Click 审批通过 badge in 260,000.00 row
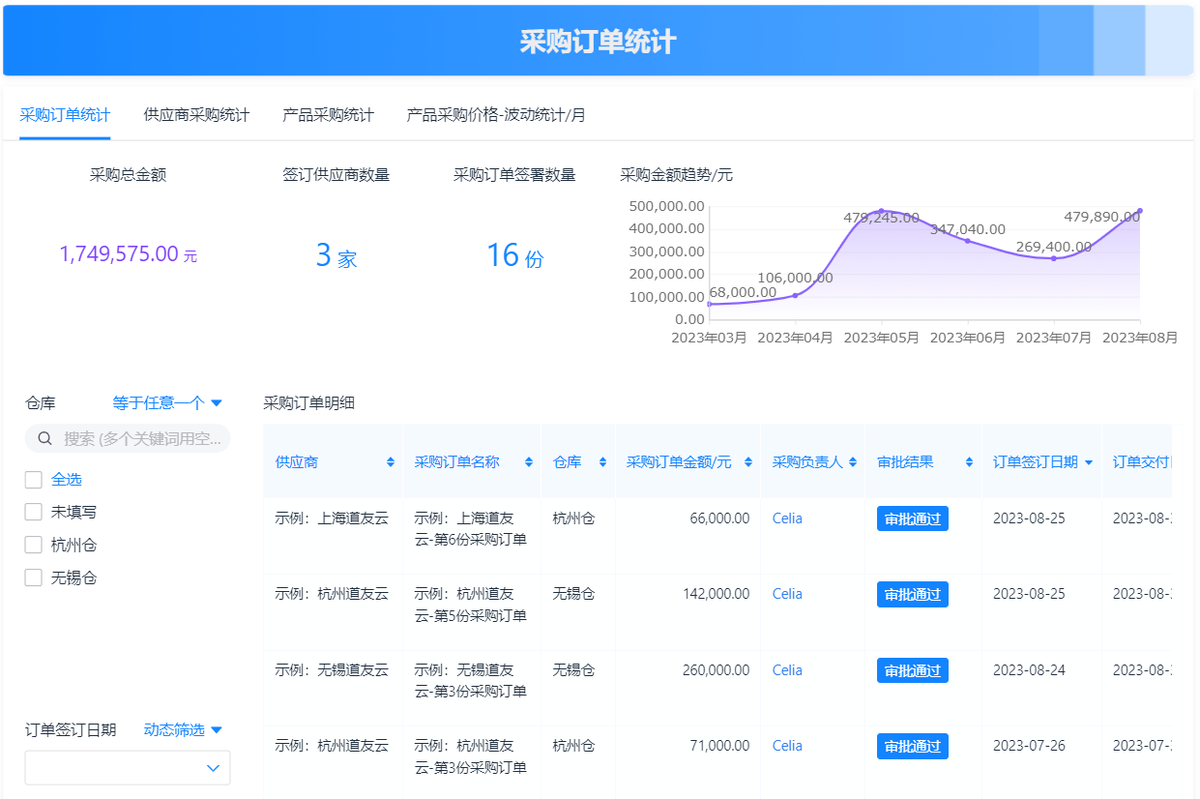Screen dimensions: 1200x799 (x=912, y=671)
